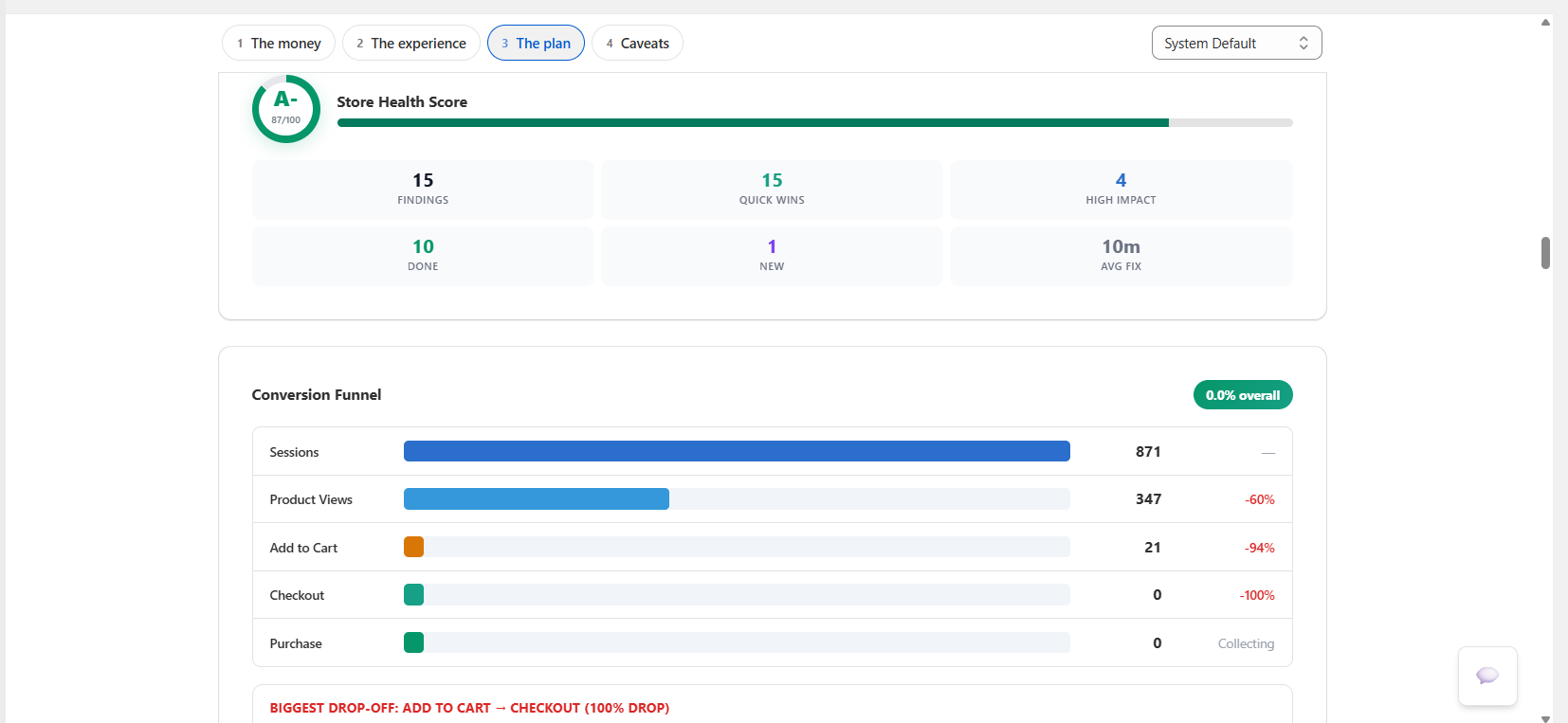Click the Conversion Funnel heading
Image resolution: width=1568 pixels, height=723 pixels.
click(317, 394)
